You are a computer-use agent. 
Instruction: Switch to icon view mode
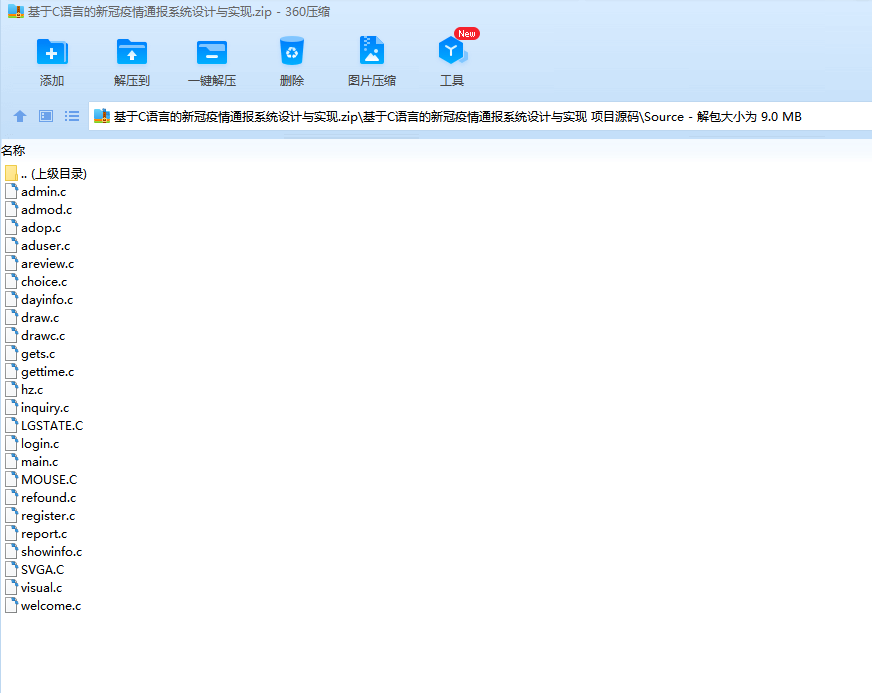[x=46, y=116]
